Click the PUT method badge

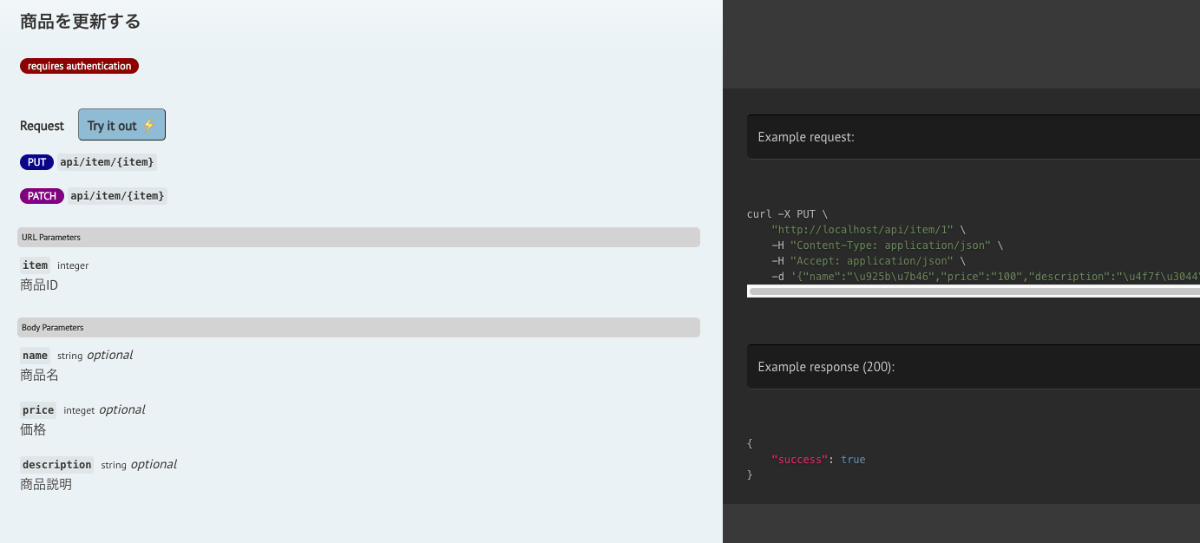(37, 162)
